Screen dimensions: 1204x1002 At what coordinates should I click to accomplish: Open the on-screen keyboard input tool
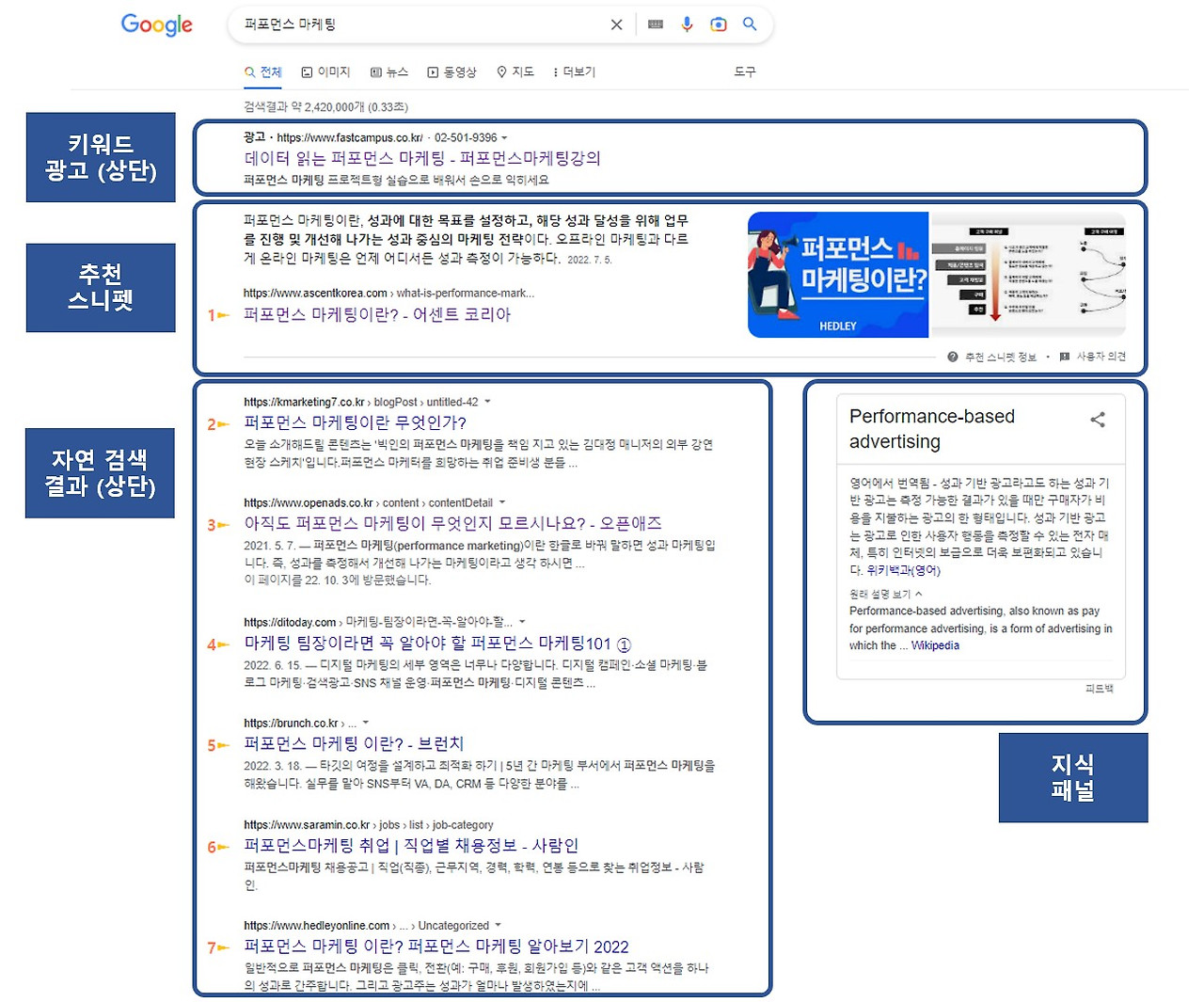pyautogui.click(x=656, y=24)
